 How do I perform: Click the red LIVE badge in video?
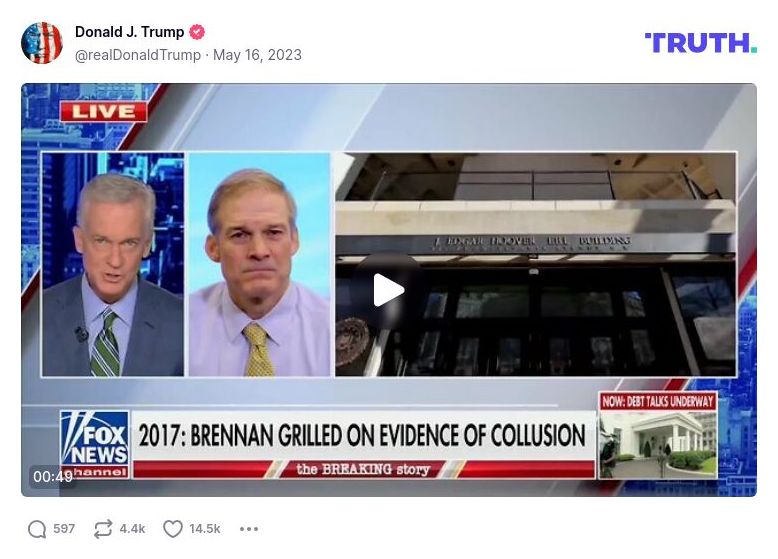[104, 111]
